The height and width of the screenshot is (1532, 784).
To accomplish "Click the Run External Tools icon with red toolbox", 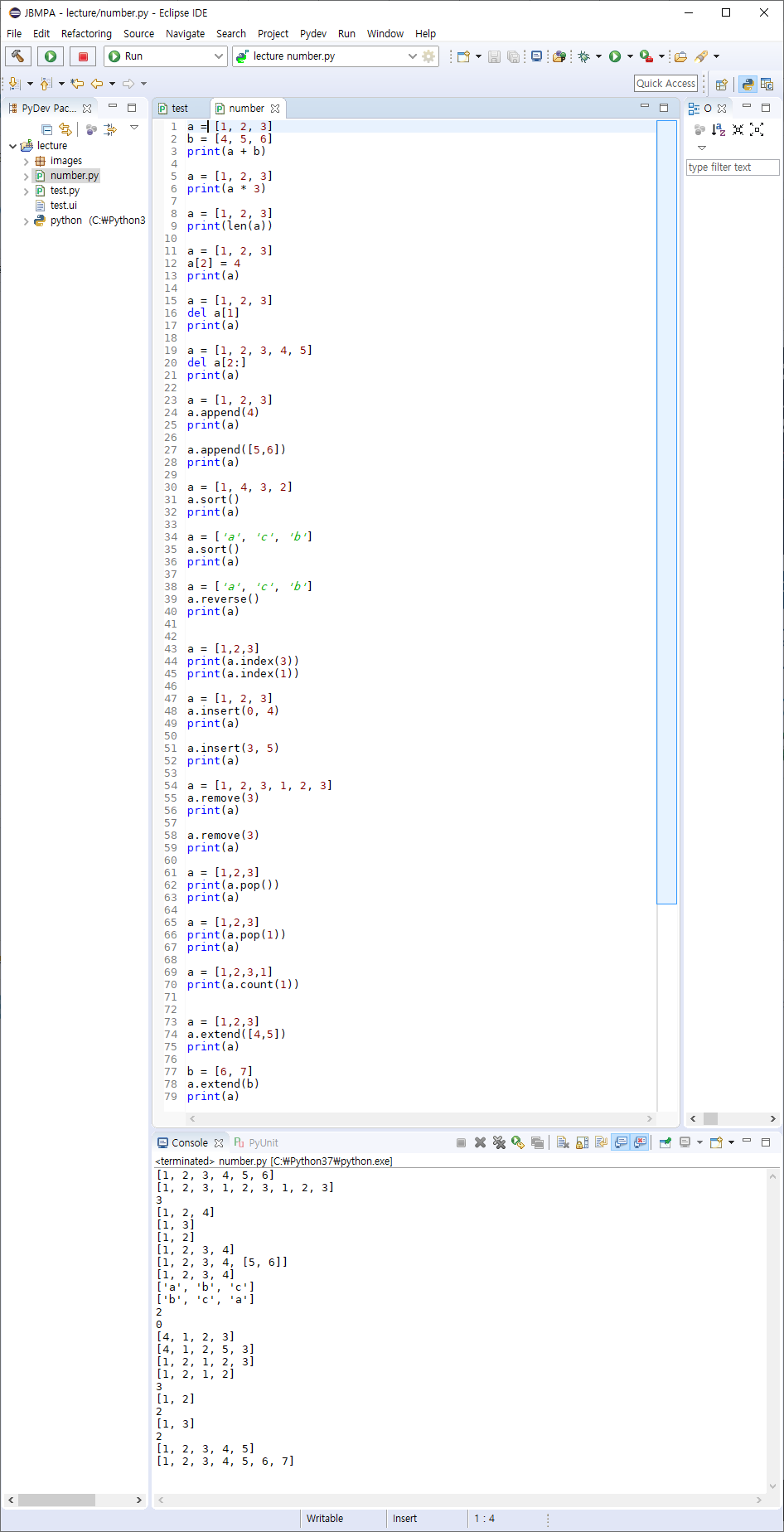I will pyautogui.click(x=646, y=56).
